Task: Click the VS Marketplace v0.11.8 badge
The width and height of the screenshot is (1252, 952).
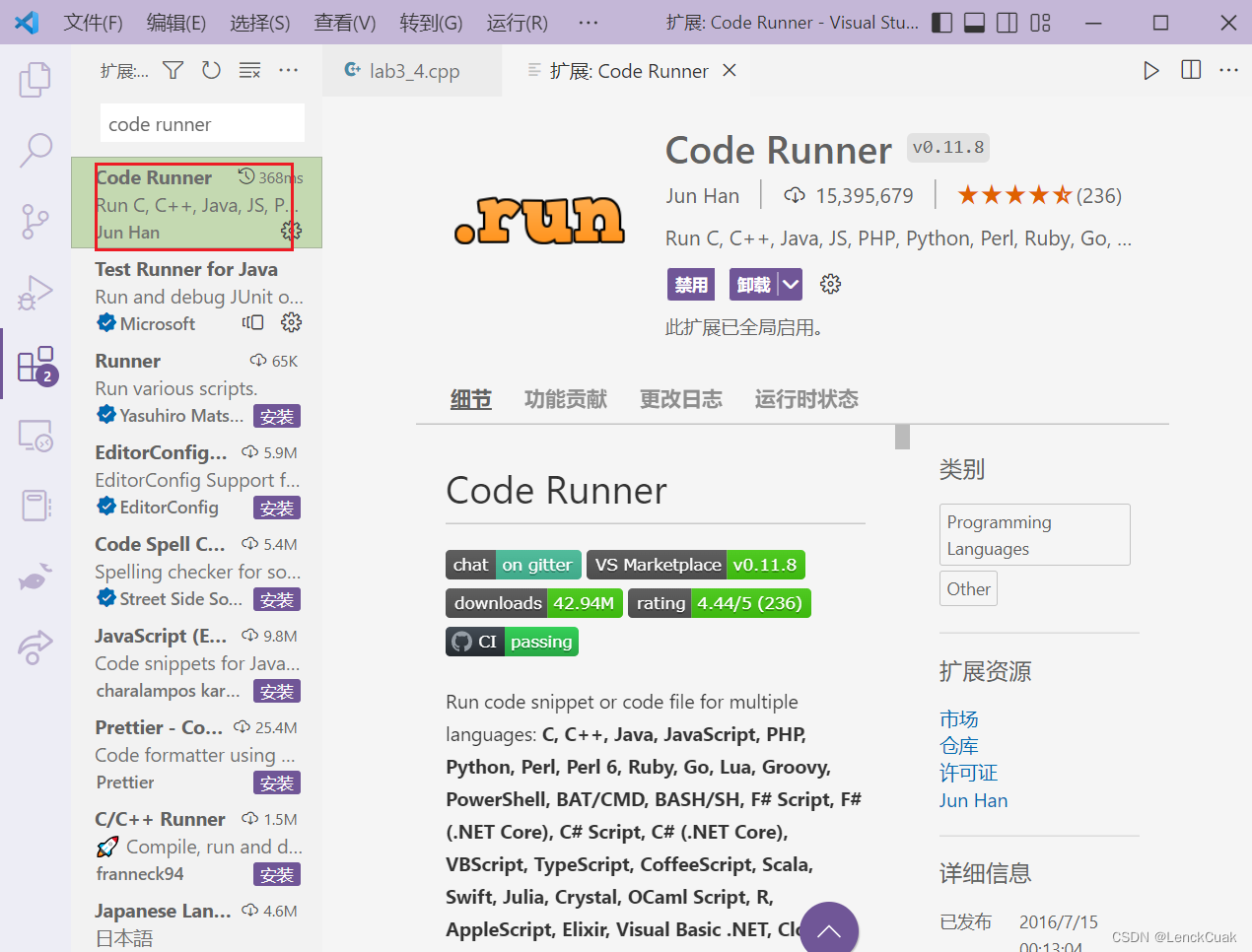Action: pos(696,565)
